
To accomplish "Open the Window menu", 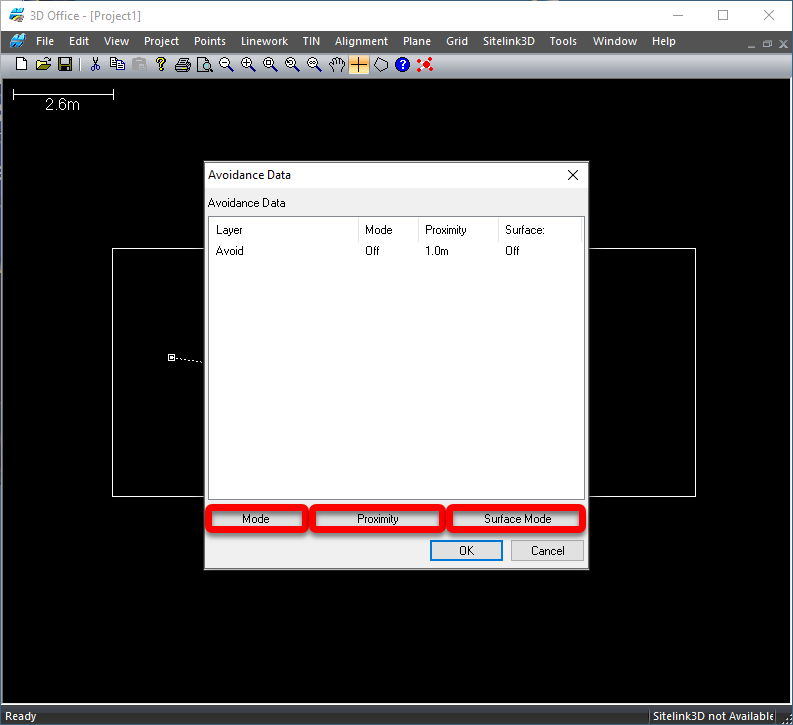I will pyautogui.click(x=615, y=41).
